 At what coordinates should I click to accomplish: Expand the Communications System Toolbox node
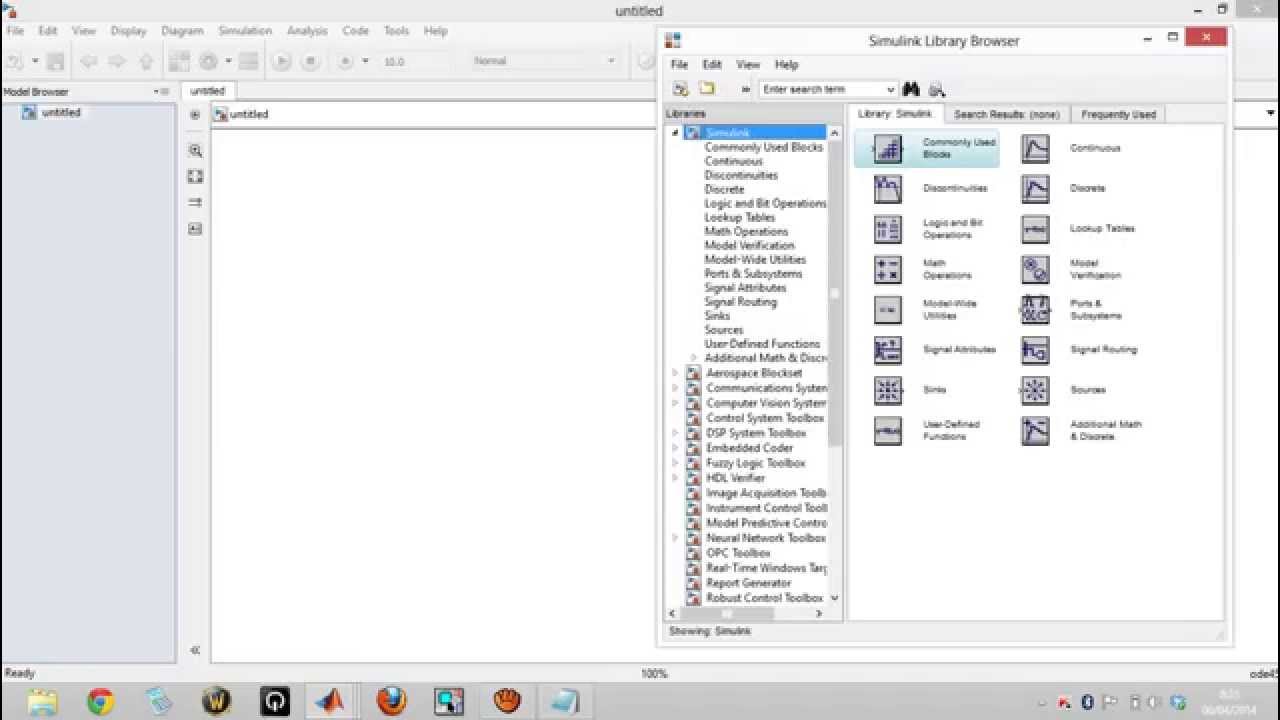coord(675,388)
